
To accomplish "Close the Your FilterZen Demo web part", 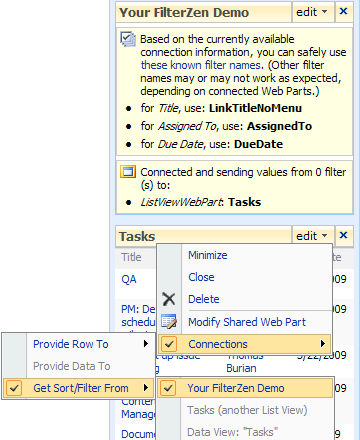I will (x=343, y=12).
